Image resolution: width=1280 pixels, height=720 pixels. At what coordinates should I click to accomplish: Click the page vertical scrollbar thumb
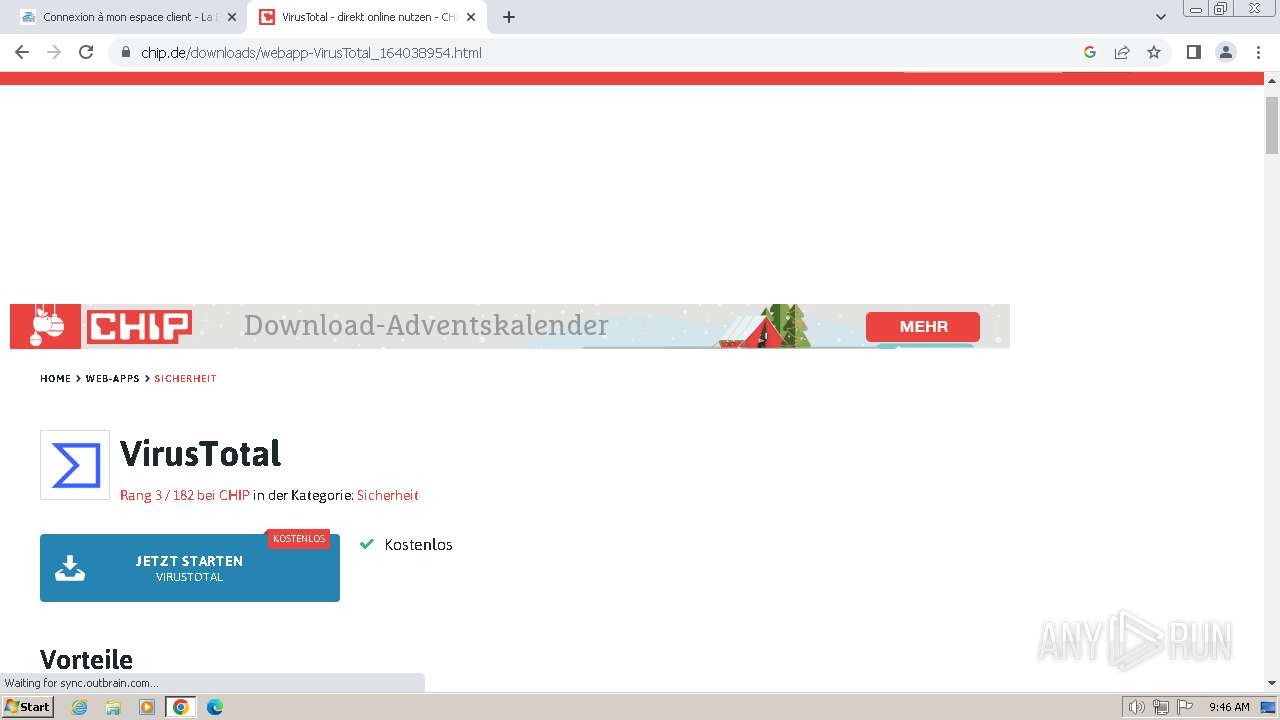[1272, 125]
